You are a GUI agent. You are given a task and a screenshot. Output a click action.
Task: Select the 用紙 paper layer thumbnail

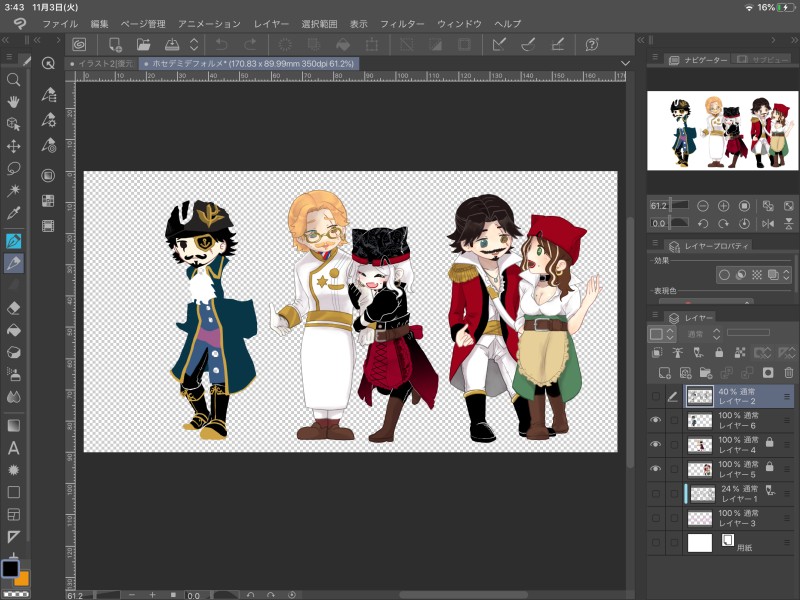pyautogui.click(x=699, y=543)
